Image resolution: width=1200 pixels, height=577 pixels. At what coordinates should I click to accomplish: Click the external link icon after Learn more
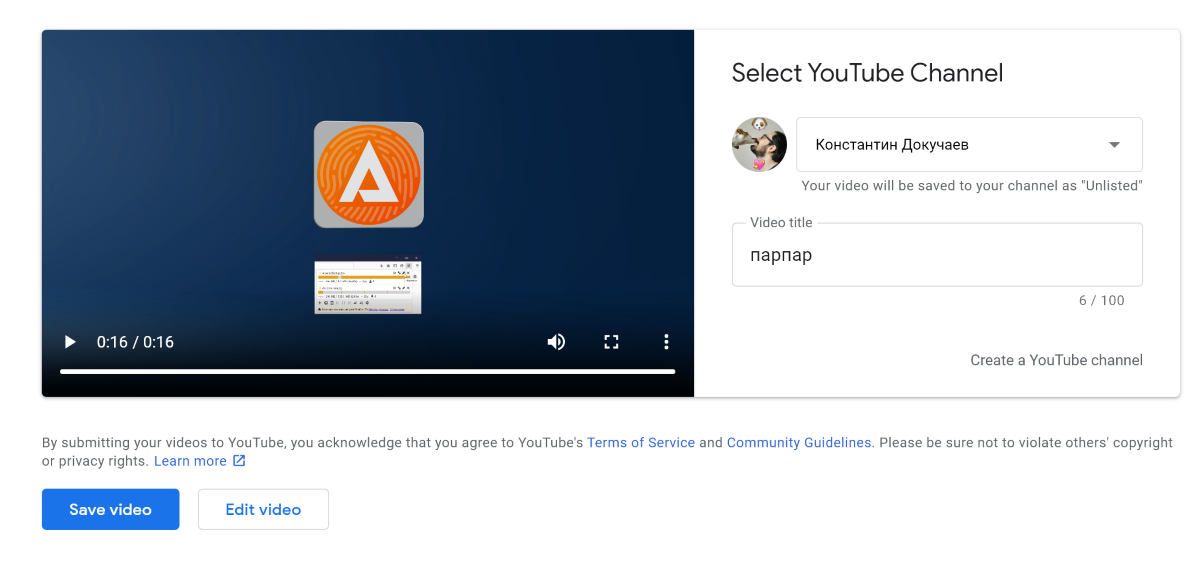click(x=239, y=461)
